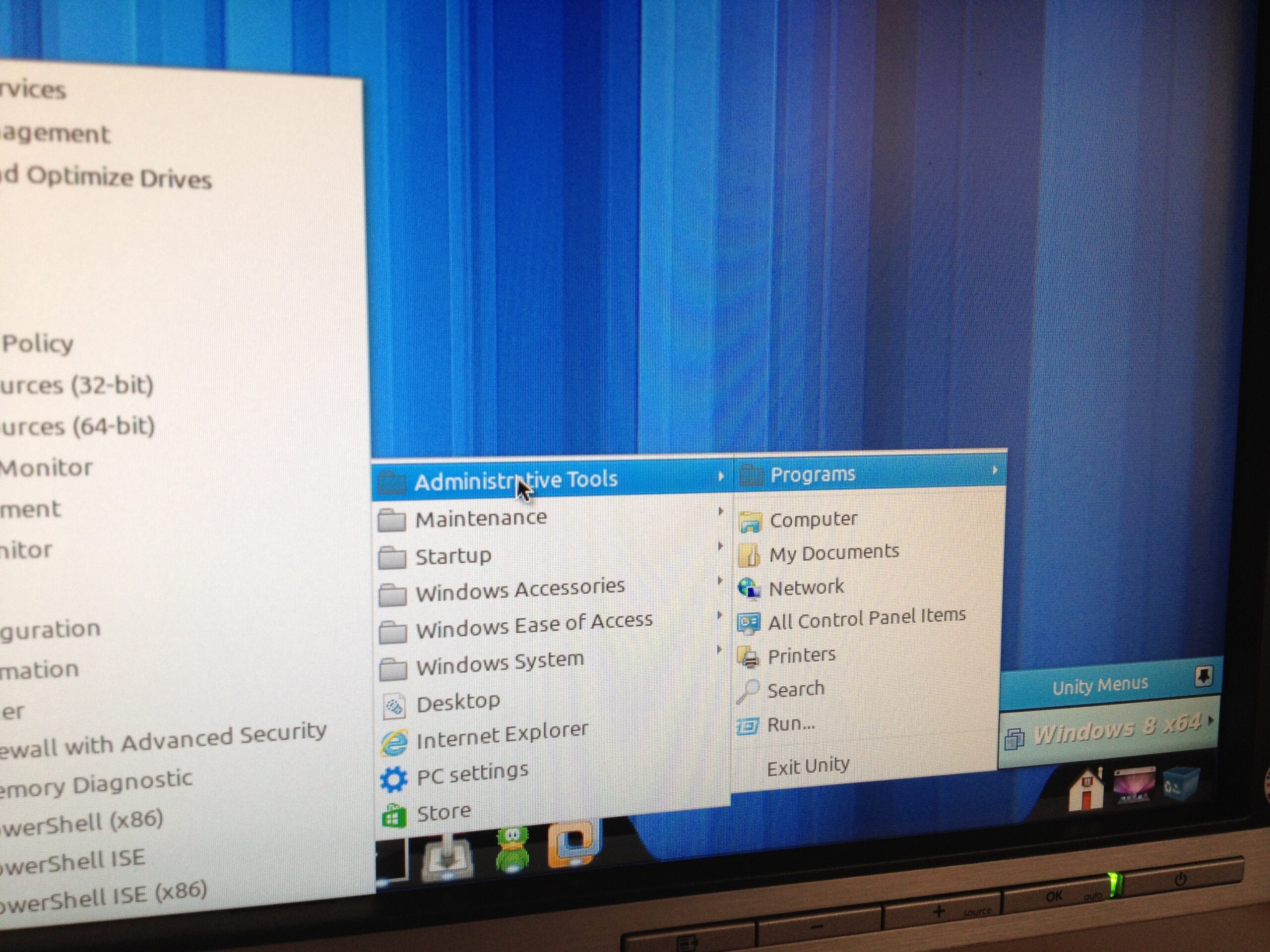Click the Network globe icon

749,588
